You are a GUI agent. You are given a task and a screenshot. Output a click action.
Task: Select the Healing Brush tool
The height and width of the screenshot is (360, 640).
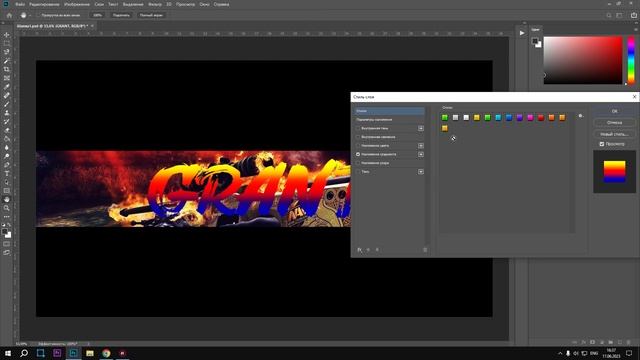pos(7,95)
